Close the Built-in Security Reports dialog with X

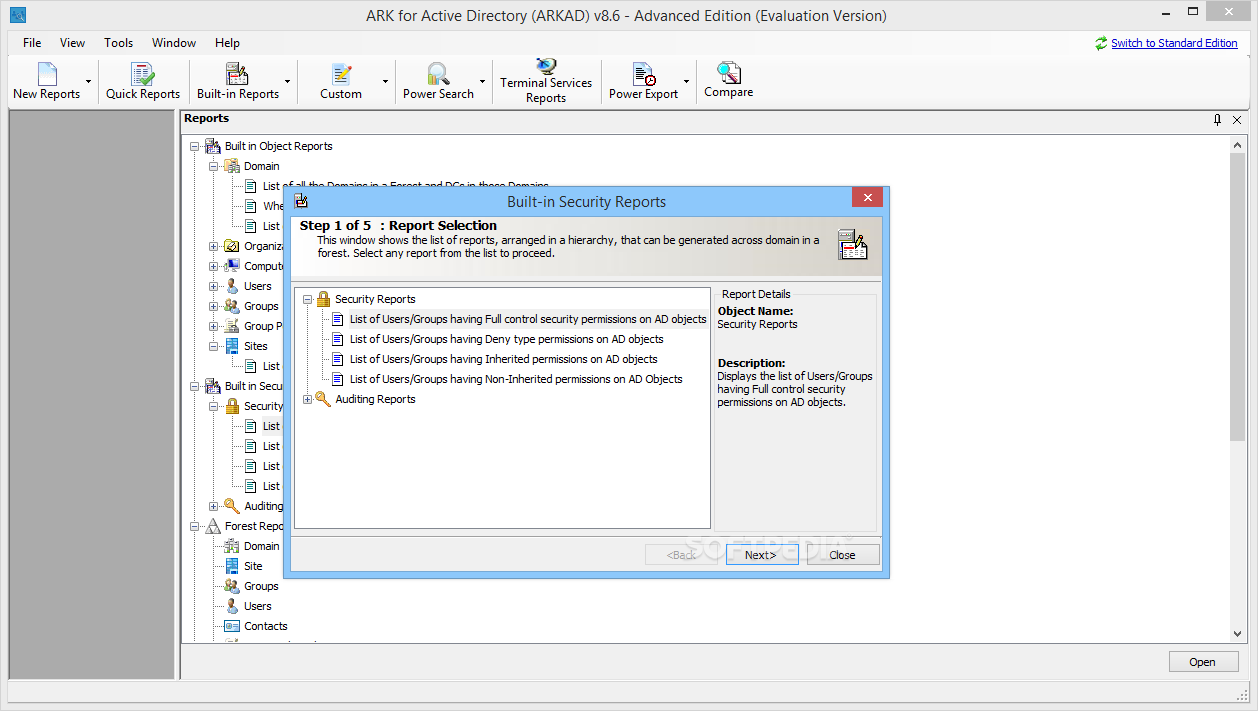867,198
